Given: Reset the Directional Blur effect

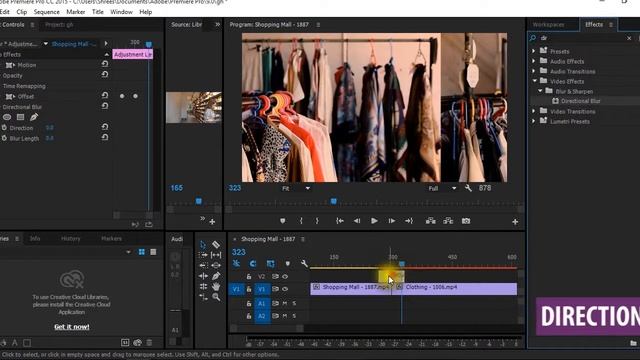Looking at the screenshot, I should pos(105,106).
